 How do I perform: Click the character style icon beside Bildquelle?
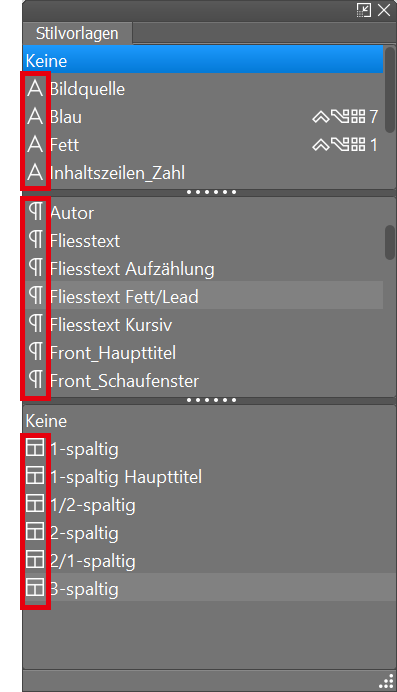[x=35, y=88]
